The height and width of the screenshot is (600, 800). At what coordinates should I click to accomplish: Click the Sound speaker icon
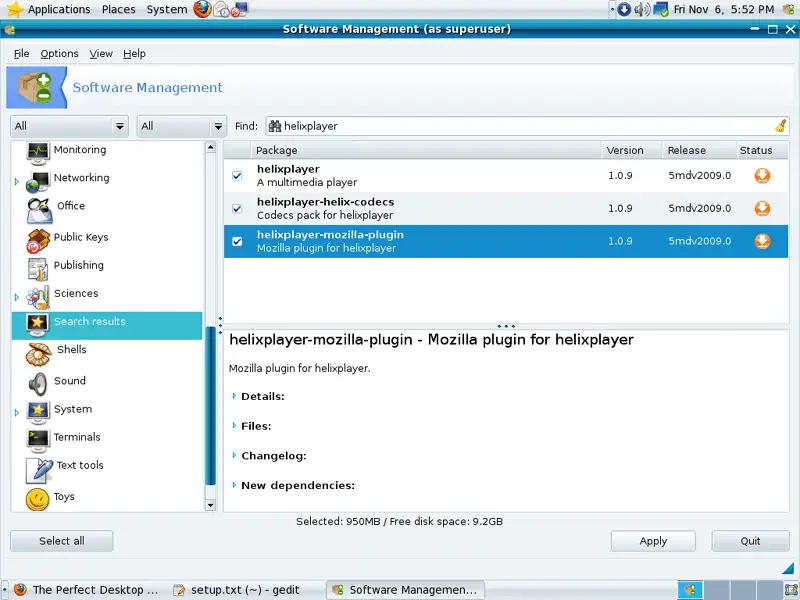[38, 384]
